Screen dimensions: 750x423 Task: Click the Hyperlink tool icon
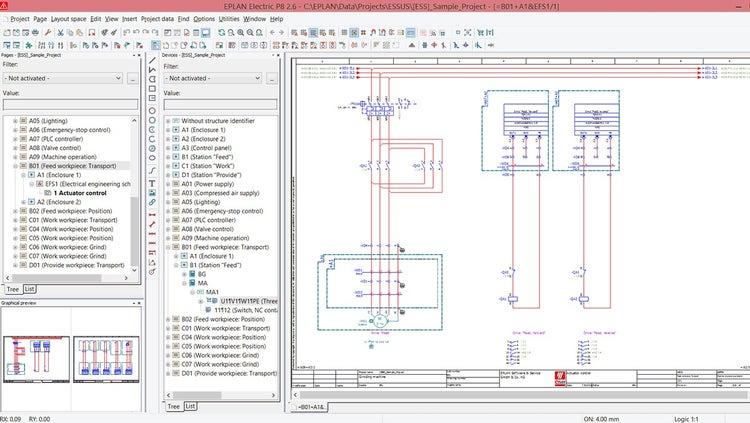pyautogui.click(x=152, y=204)
